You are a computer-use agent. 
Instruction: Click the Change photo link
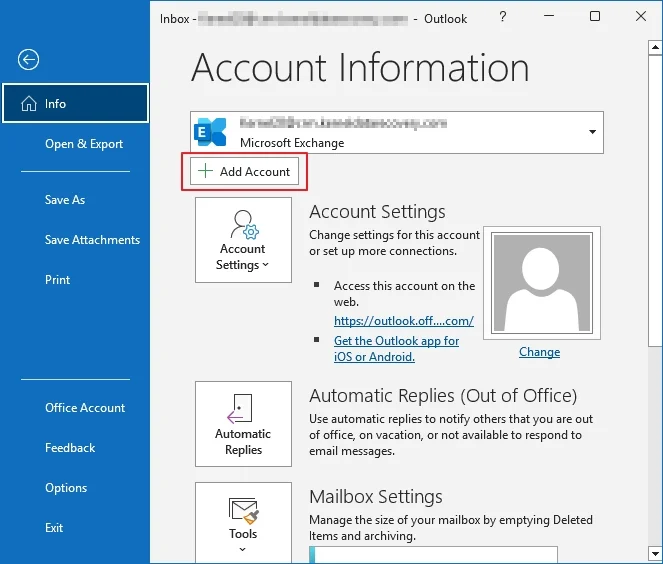pos(540,352)
